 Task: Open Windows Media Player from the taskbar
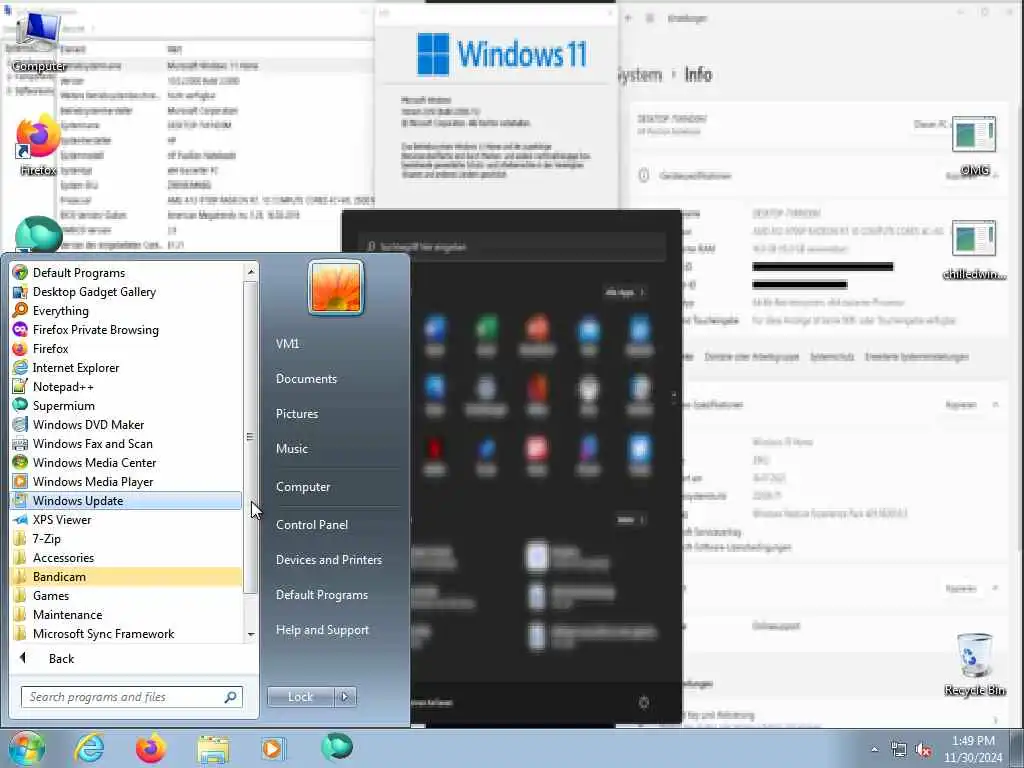click(x=273, y=748)
